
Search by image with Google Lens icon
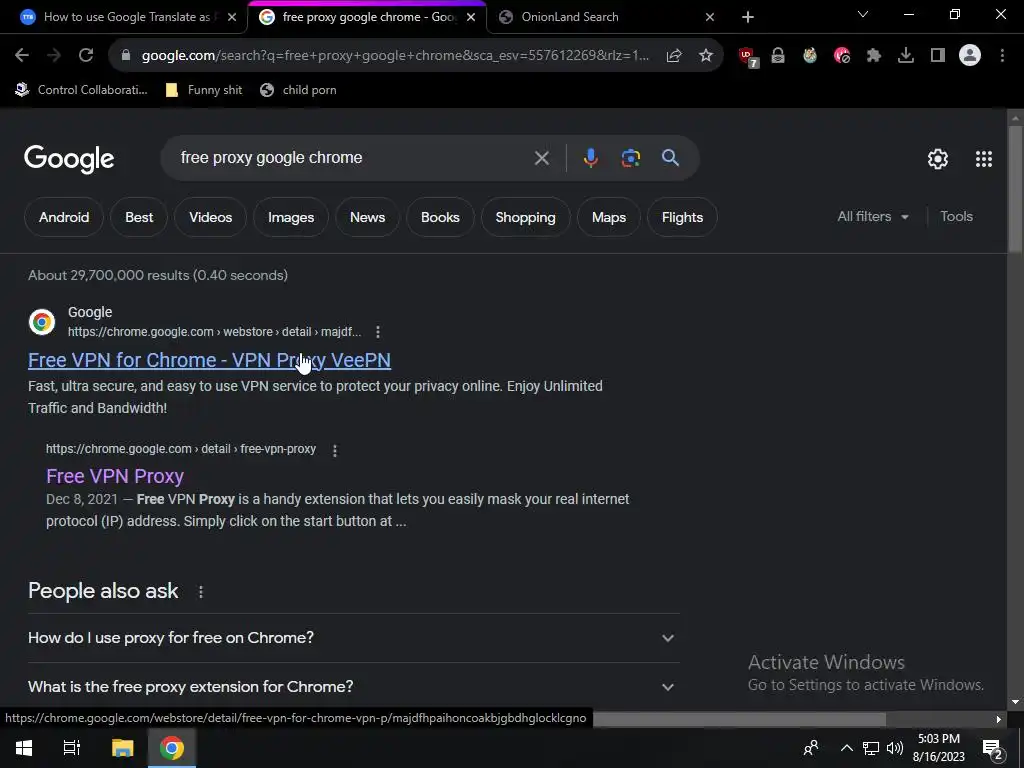point(631,158)
